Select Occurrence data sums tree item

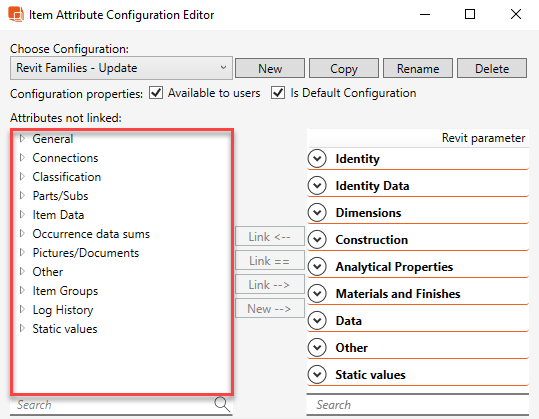(91, 234)
